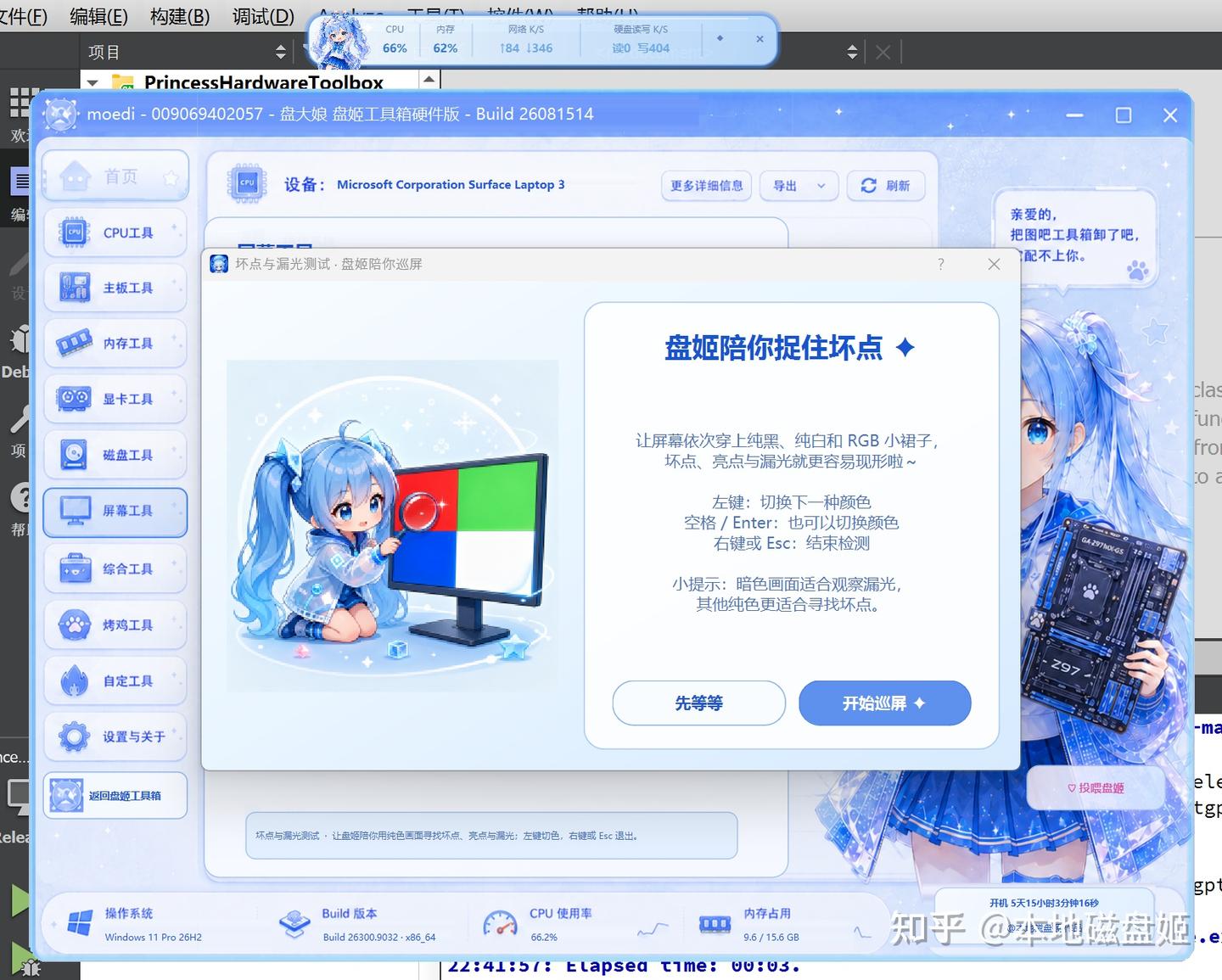This screenshot has height=980, width=1222.
Task: Click the face icon beside 返回盘姬工具箱
Action: pyautogui.click(x=66, y=795)
